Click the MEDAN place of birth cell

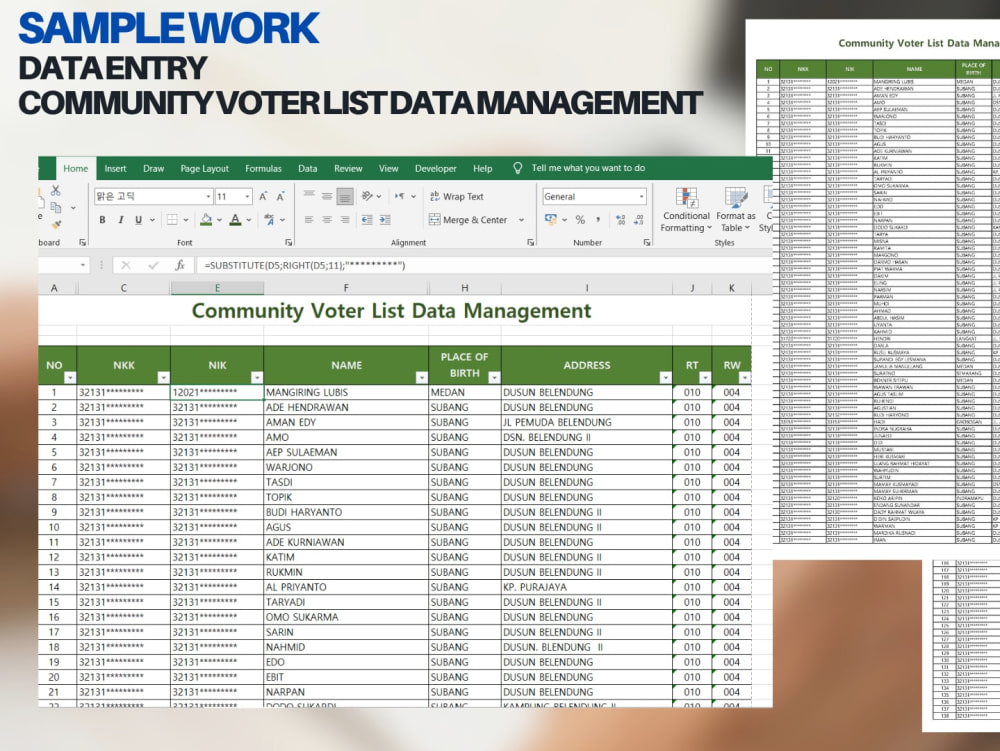pyautogui.click(x=465, y=392)
